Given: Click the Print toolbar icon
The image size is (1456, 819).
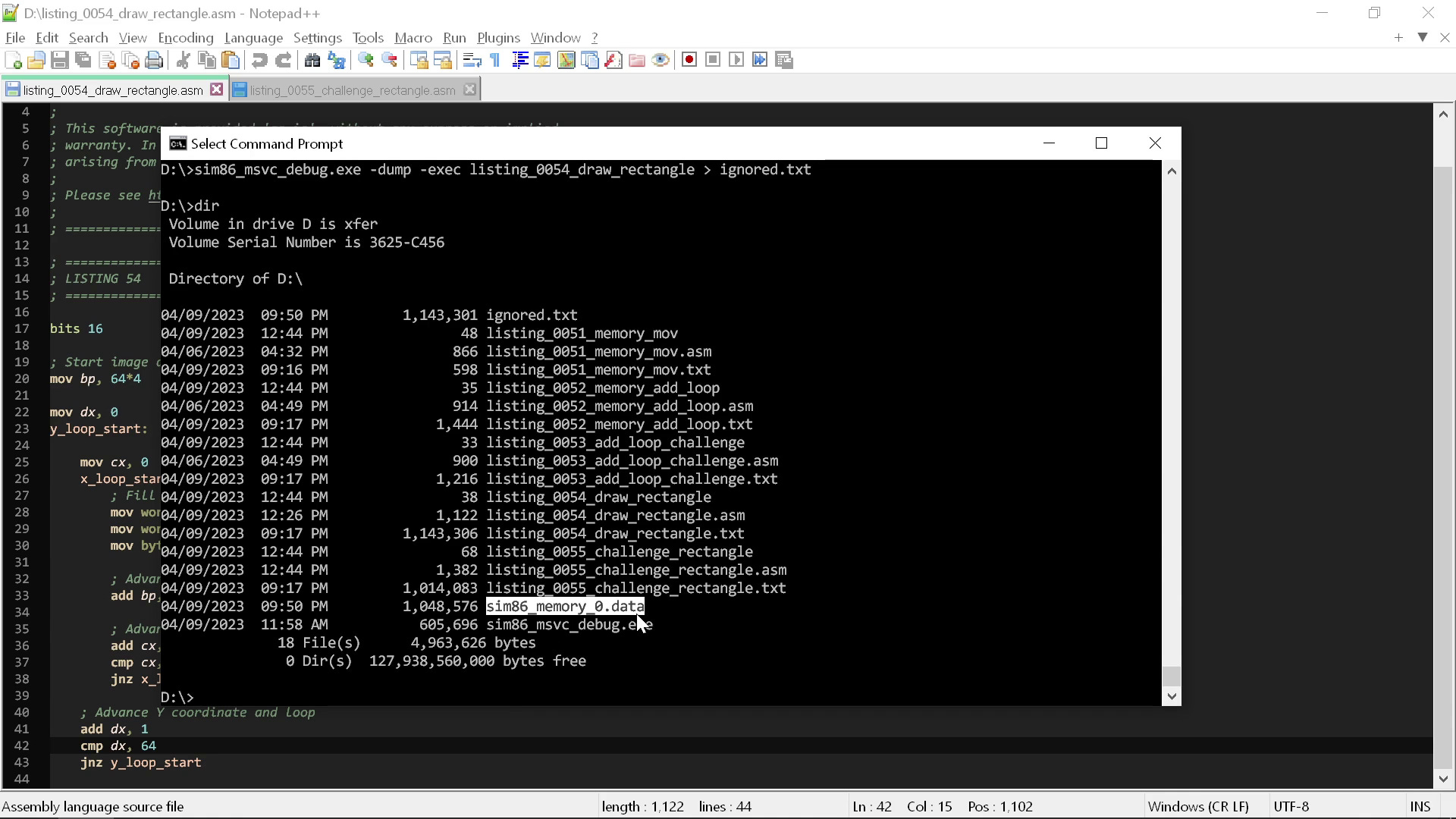Looking at the screenshot, I should [x=154, y=59].
